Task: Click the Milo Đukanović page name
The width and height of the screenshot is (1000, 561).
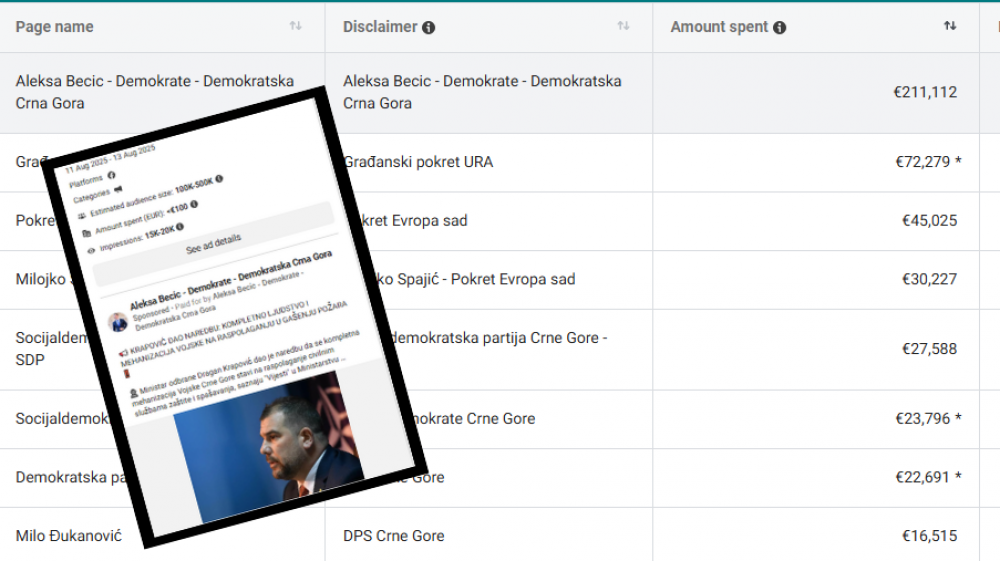Action: pyautogui.click(x=68, y=536)
